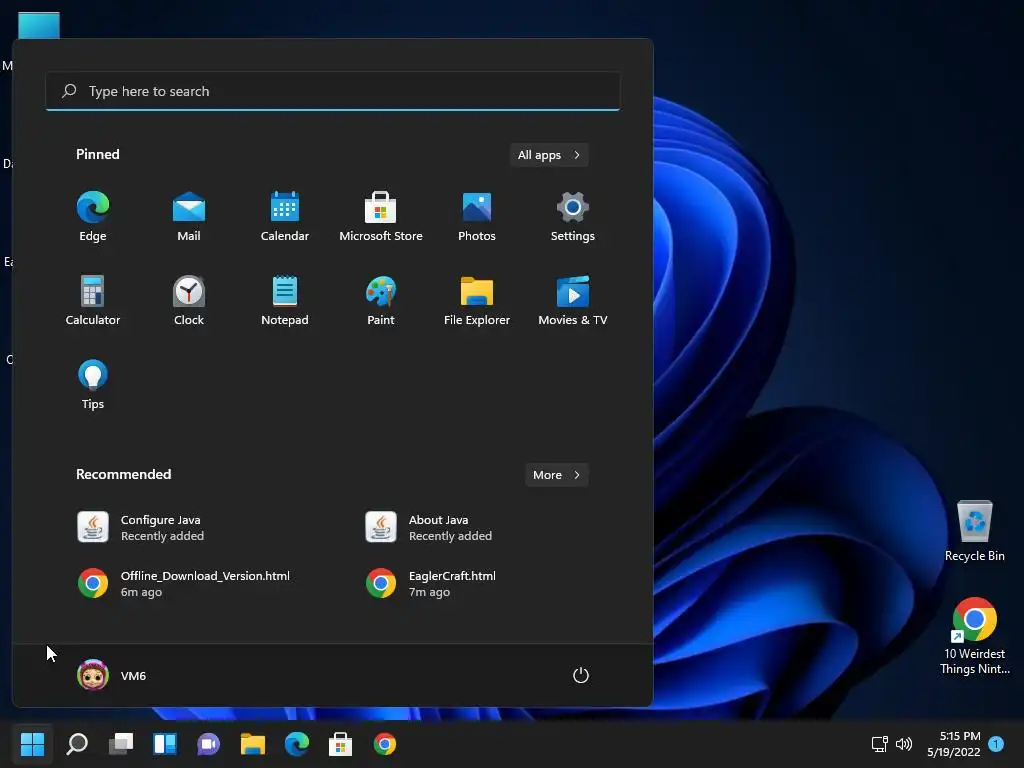Open the Clock app
Viewport: 1024px width, 768px height.
tap(189, 300)
